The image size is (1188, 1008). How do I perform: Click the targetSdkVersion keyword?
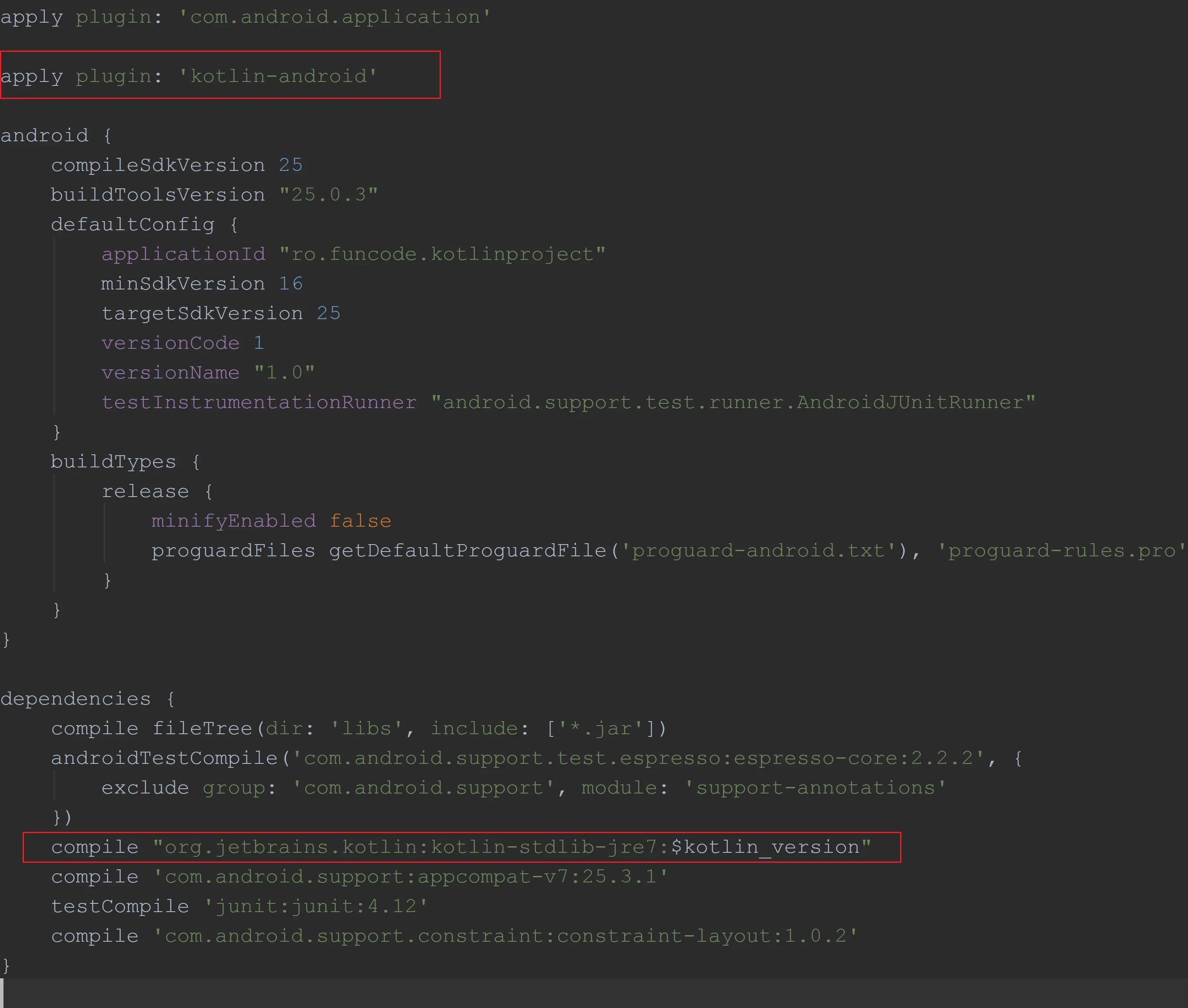point(202,314)
